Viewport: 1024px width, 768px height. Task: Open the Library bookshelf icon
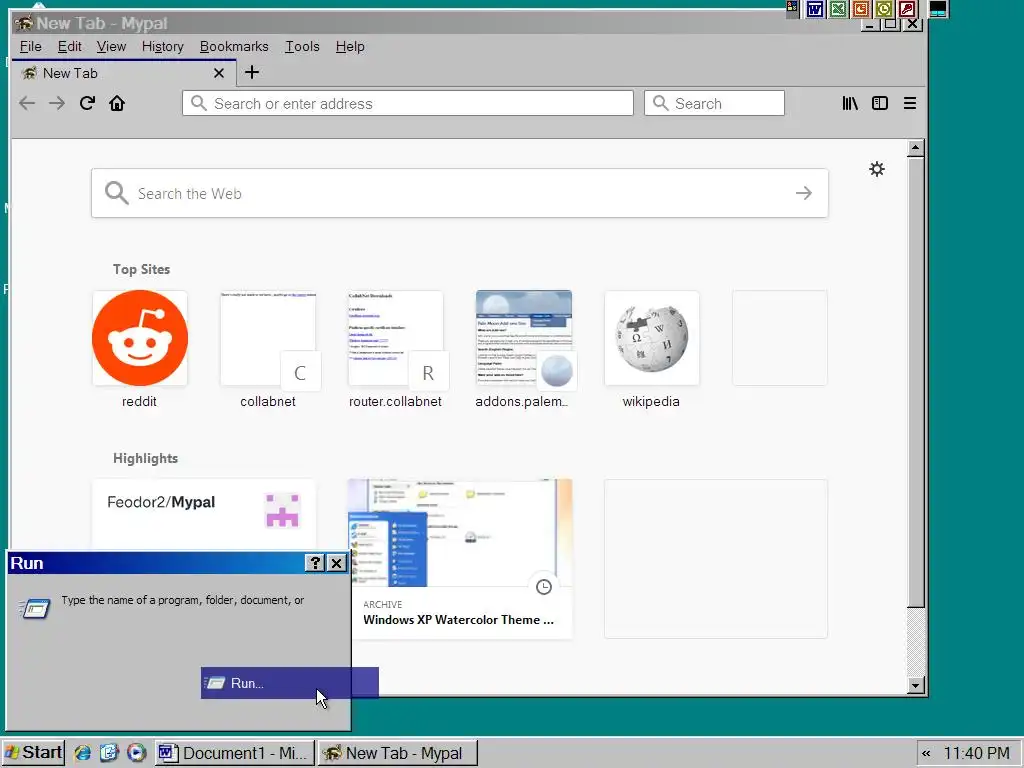[x=850, y=103]
